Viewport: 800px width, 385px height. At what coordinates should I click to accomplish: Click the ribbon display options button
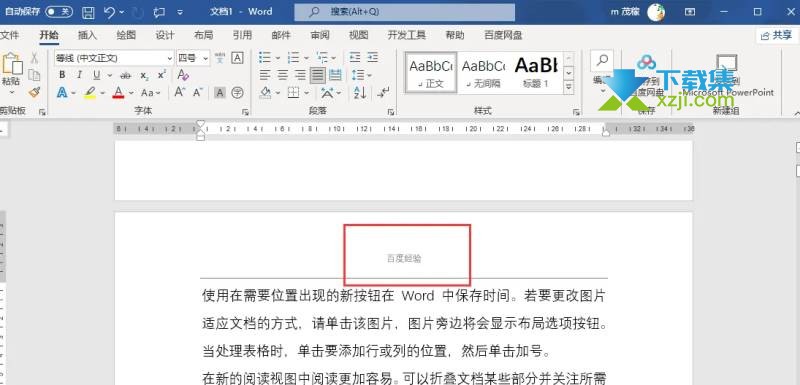pos(690,12)
